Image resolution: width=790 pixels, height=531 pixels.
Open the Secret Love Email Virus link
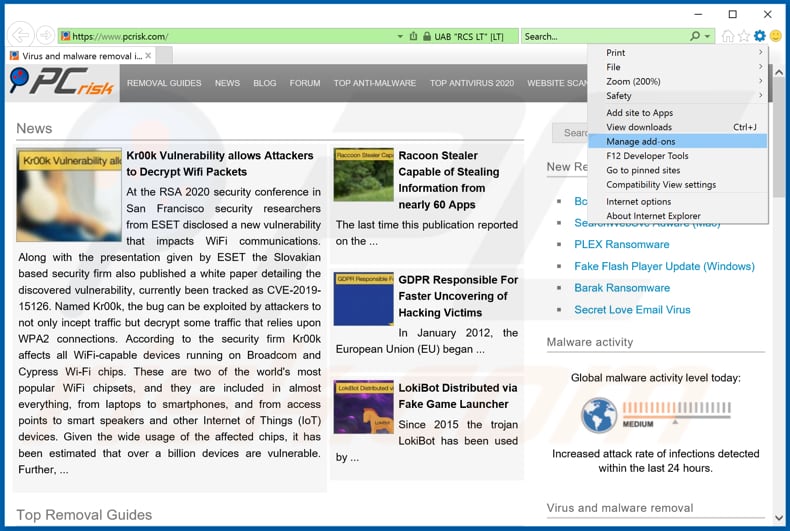632,310
